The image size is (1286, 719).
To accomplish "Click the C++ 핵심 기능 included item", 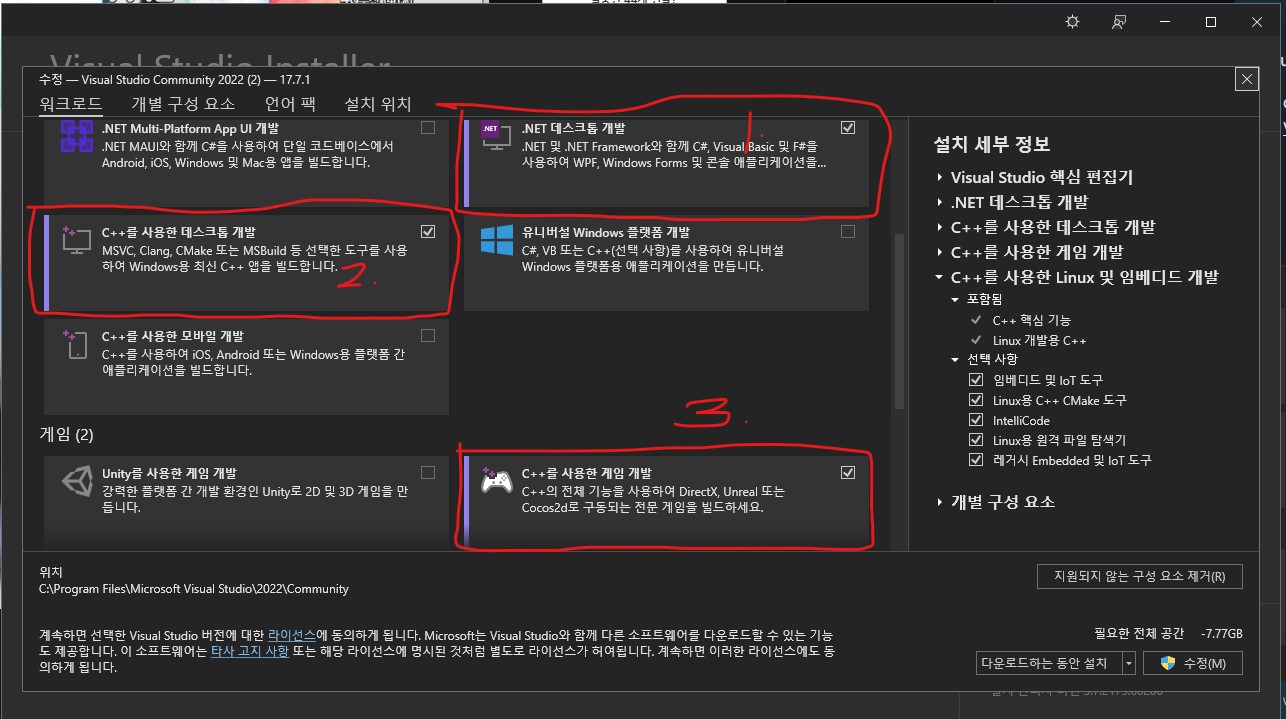I will point(1031,320).
